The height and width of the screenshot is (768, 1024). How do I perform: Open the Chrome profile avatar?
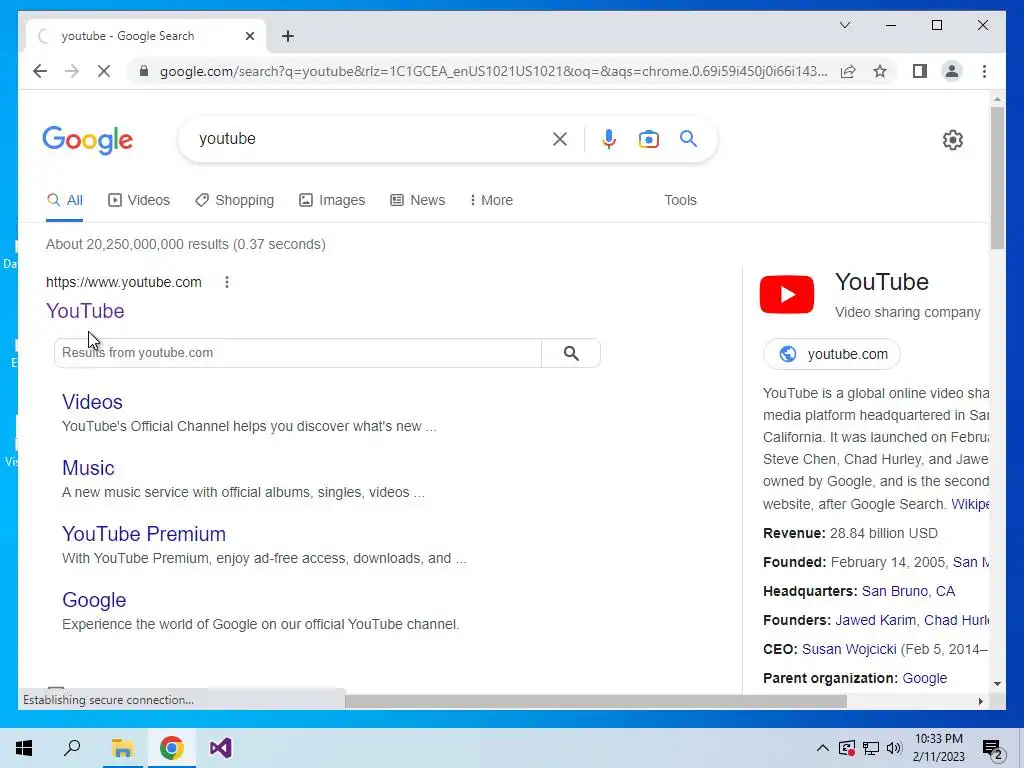pyautogui.click(x=952, y=71)
